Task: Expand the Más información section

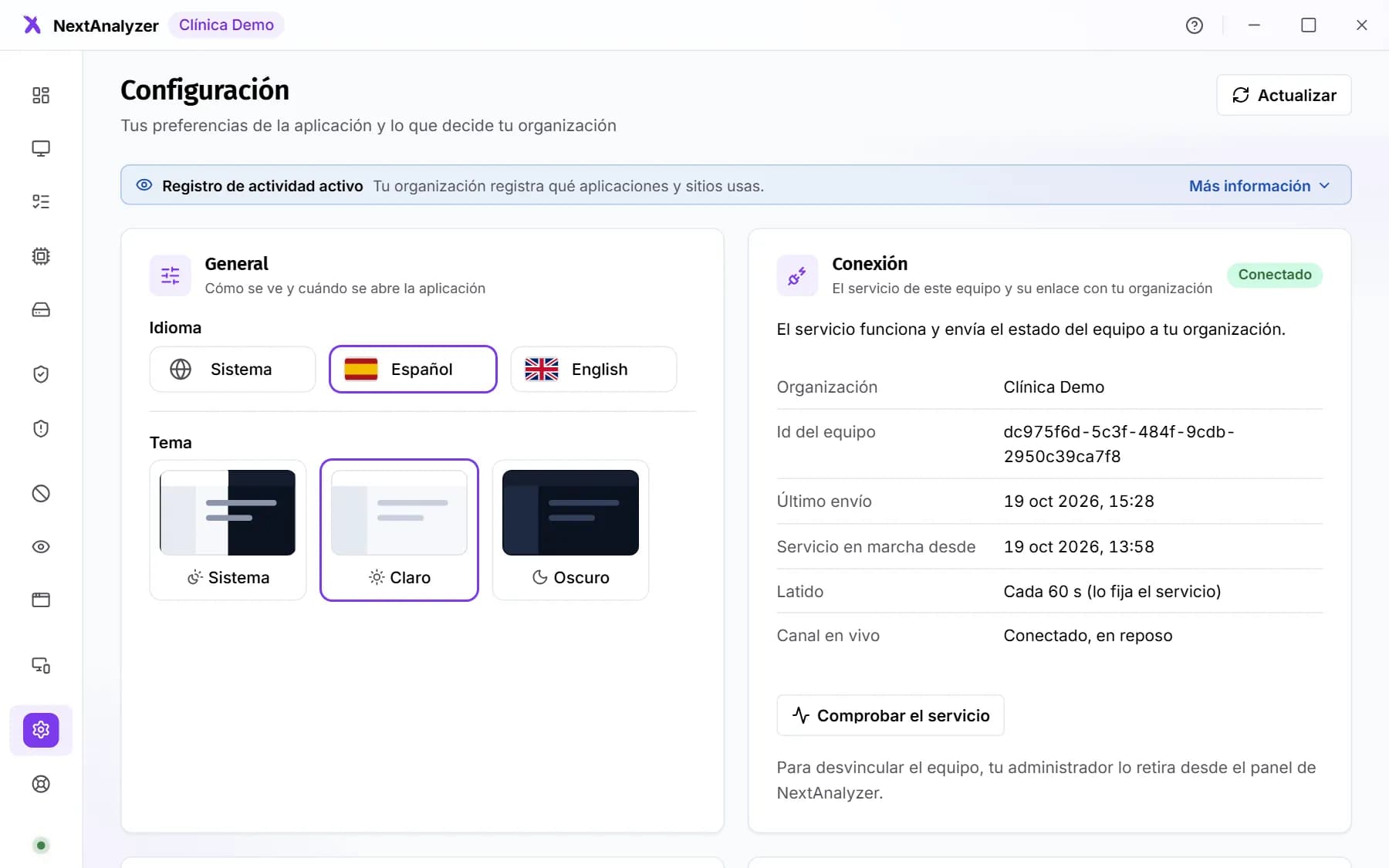Action: click(x=1259, y=186)
